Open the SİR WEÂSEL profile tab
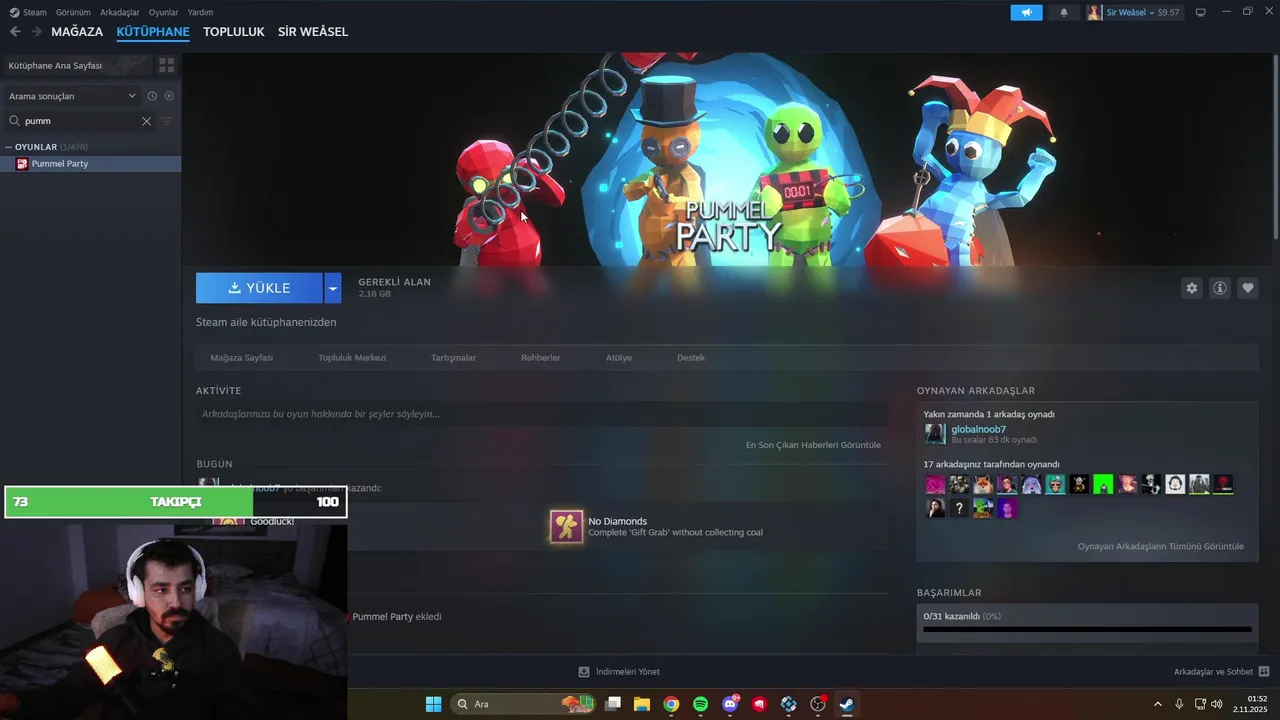The width and height of the screenshot is (1280, 720). point(313,32)
